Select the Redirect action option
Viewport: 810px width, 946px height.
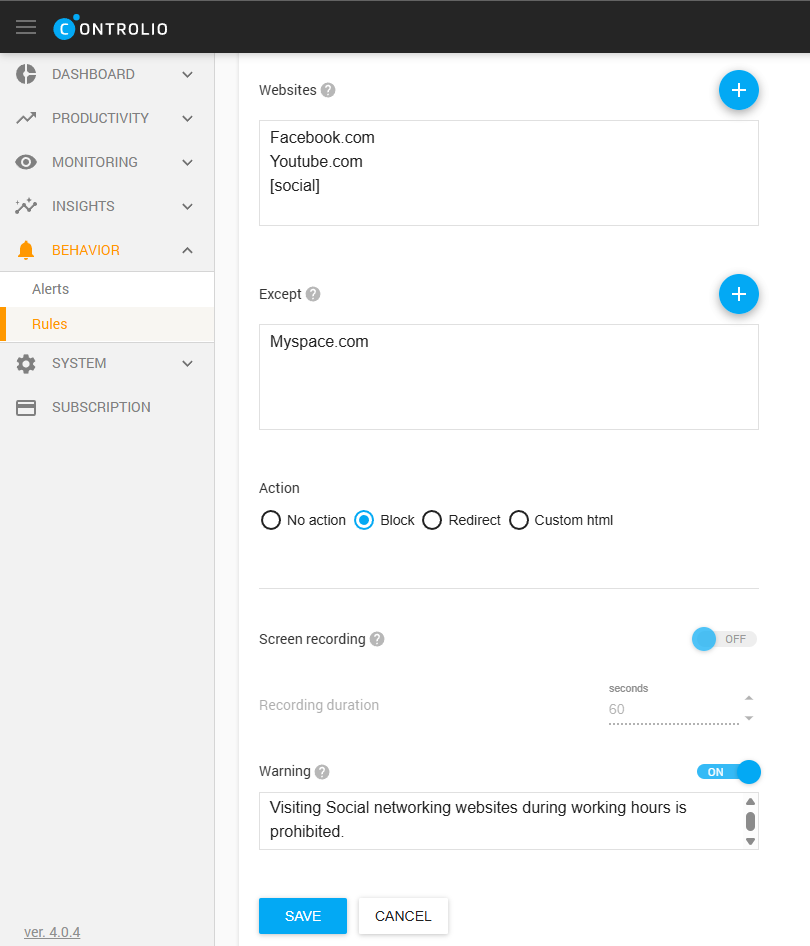click(x=432, y=520)
